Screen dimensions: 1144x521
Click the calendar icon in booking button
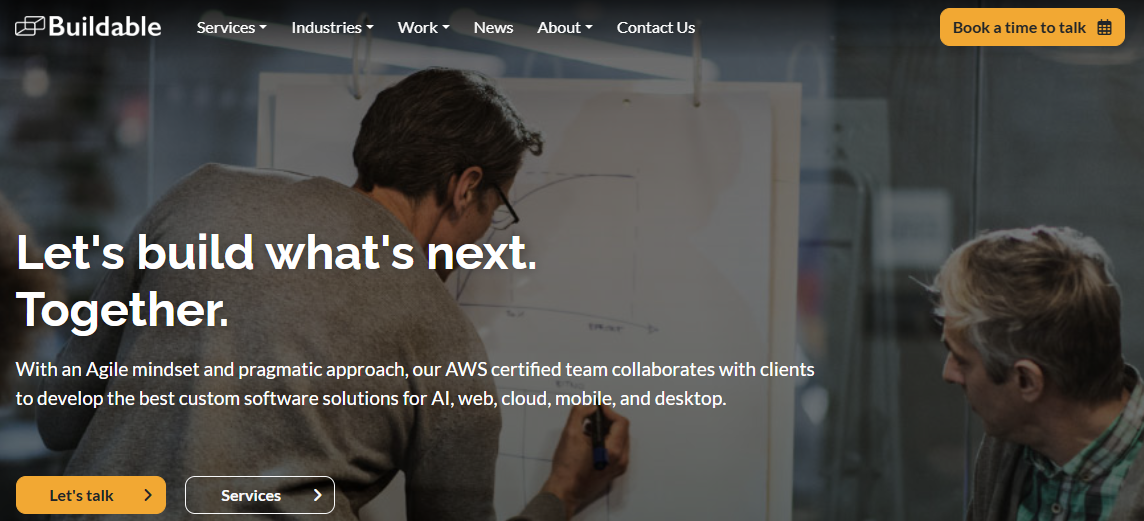pyautogui.click(x=1105, y=28)
